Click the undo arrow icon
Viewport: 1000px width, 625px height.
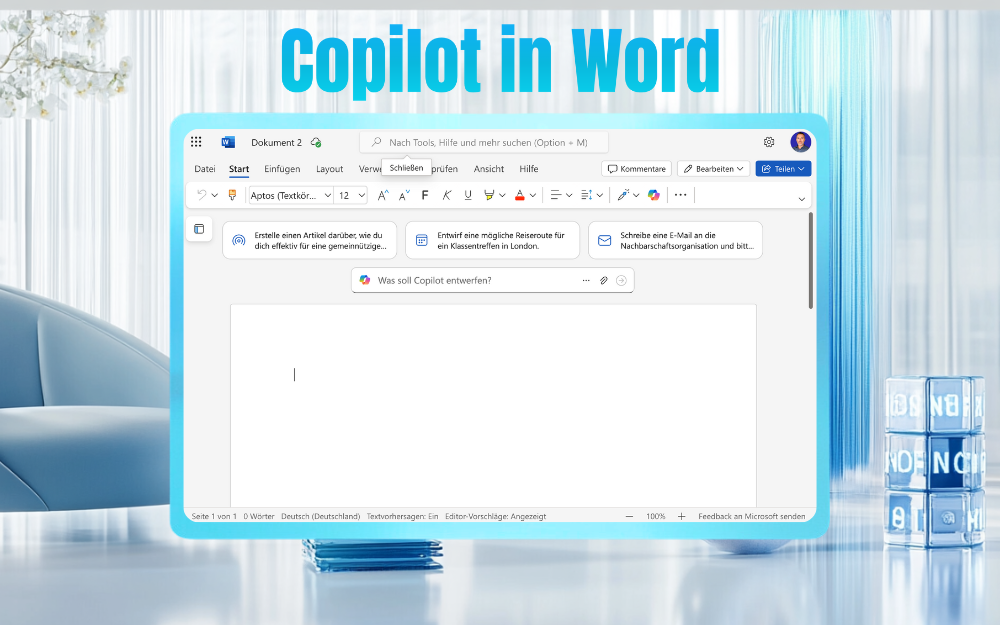[x=202, y=195]
